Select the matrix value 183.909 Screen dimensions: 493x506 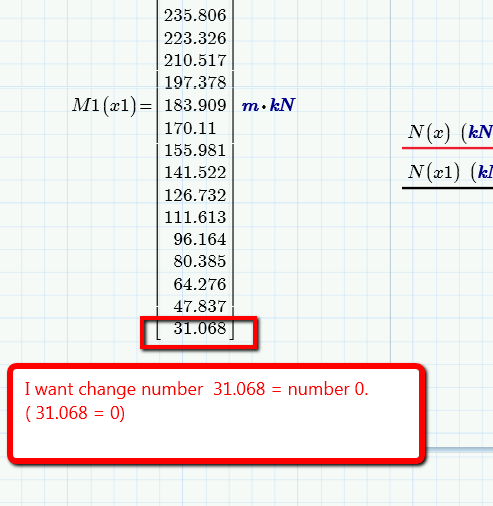pyautogui.click(x=195, y=105)
